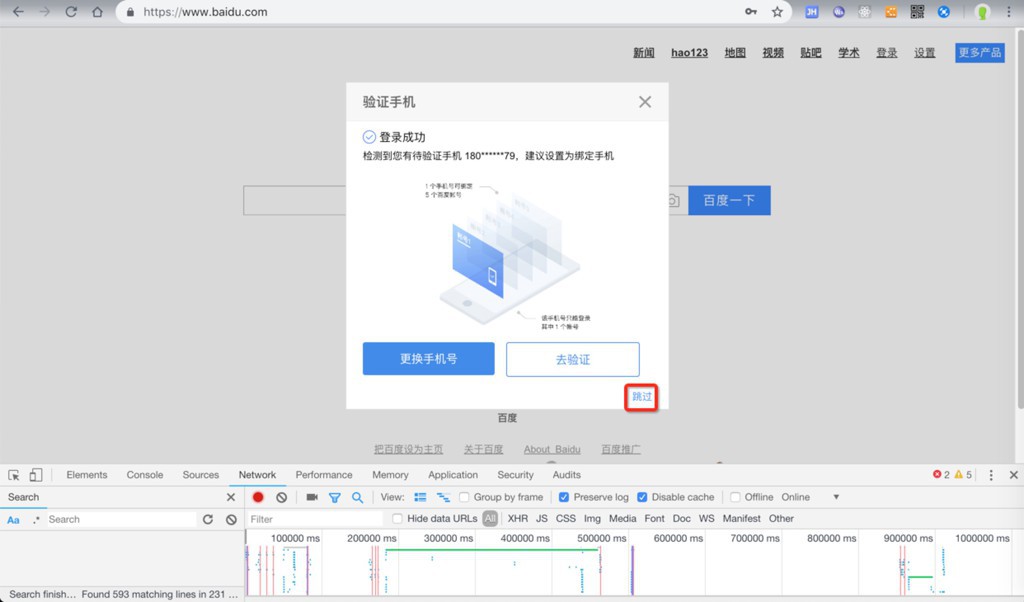
Task: Open the Application tab
Action: (453, 475)
